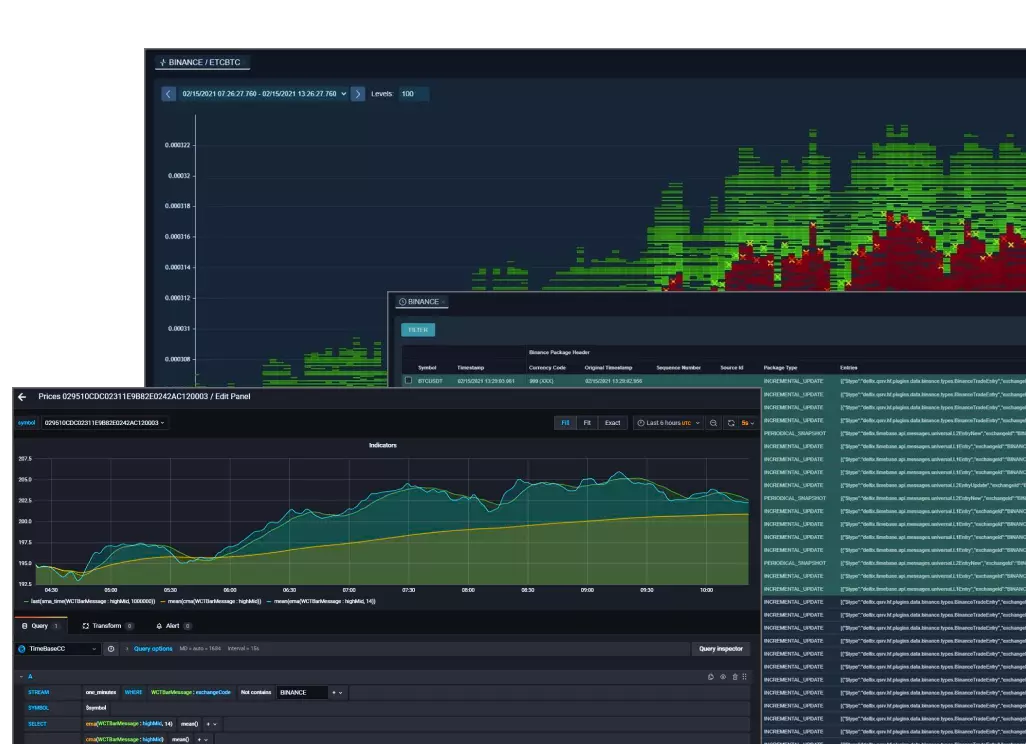Add function after ema mean() plus
The width and height of the screenshot is (1026, 744).
(x=211, y=724)
